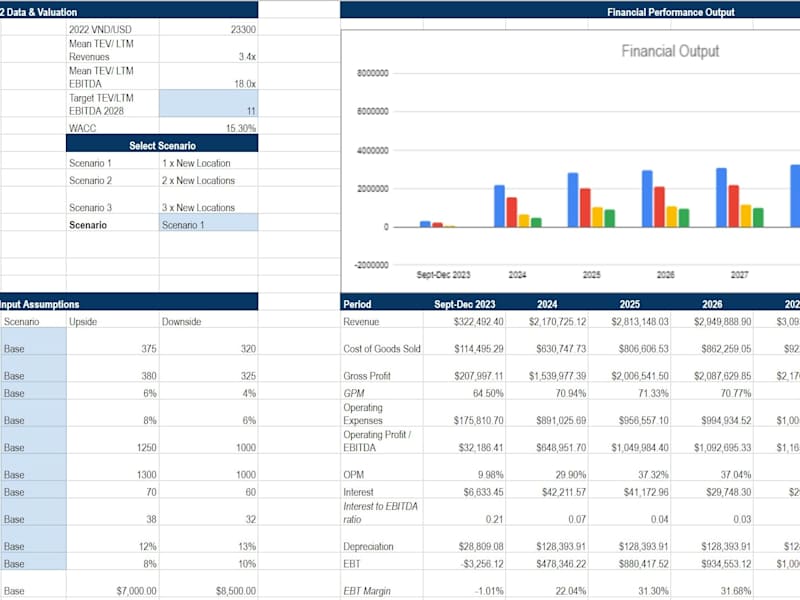This screenshot has width=800, height=600.
Task: Select the Financial Performance Output header
Action: tap(670, 12)
